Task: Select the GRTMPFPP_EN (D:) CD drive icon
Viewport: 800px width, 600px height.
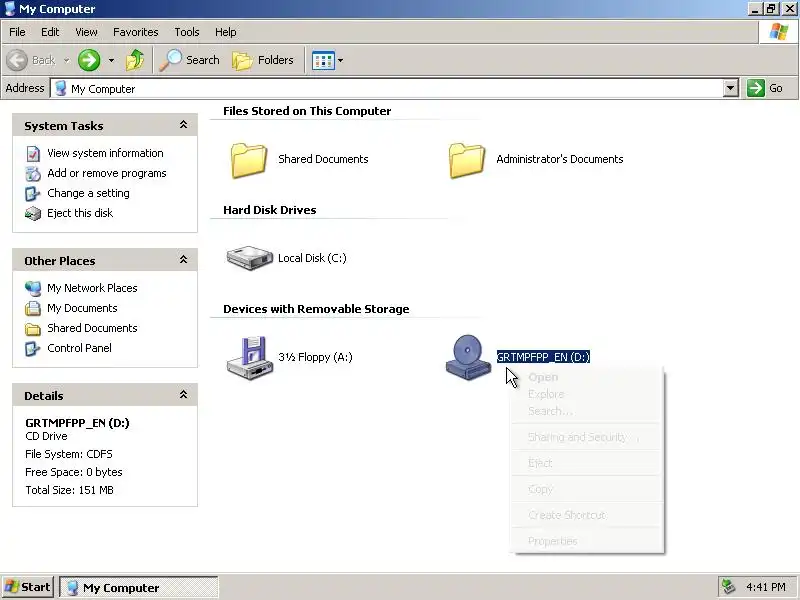Action: coord(468,357)
